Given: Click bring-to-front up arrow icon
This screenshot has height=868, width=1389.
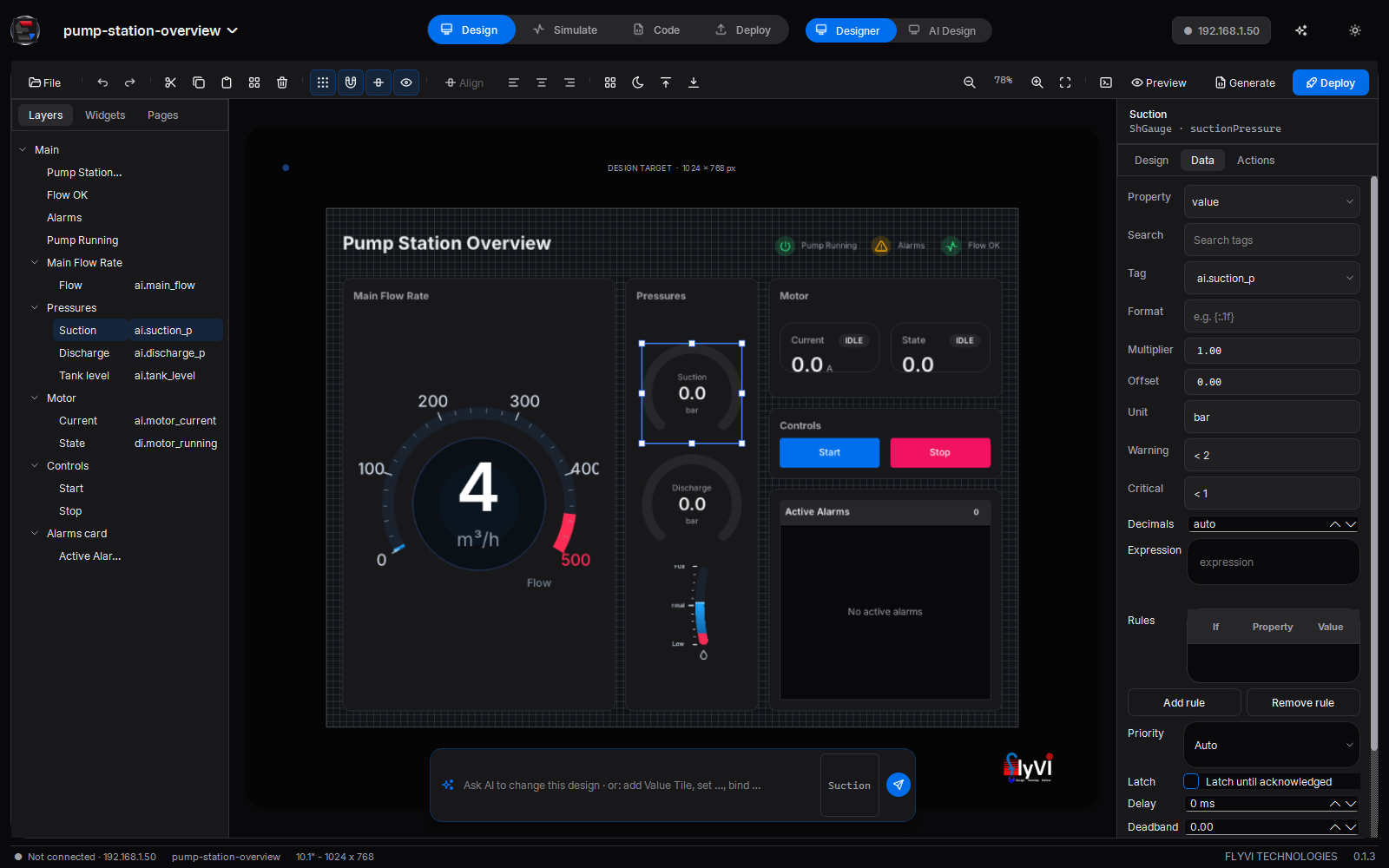Looking at the screenshot, I should [666, 82].
